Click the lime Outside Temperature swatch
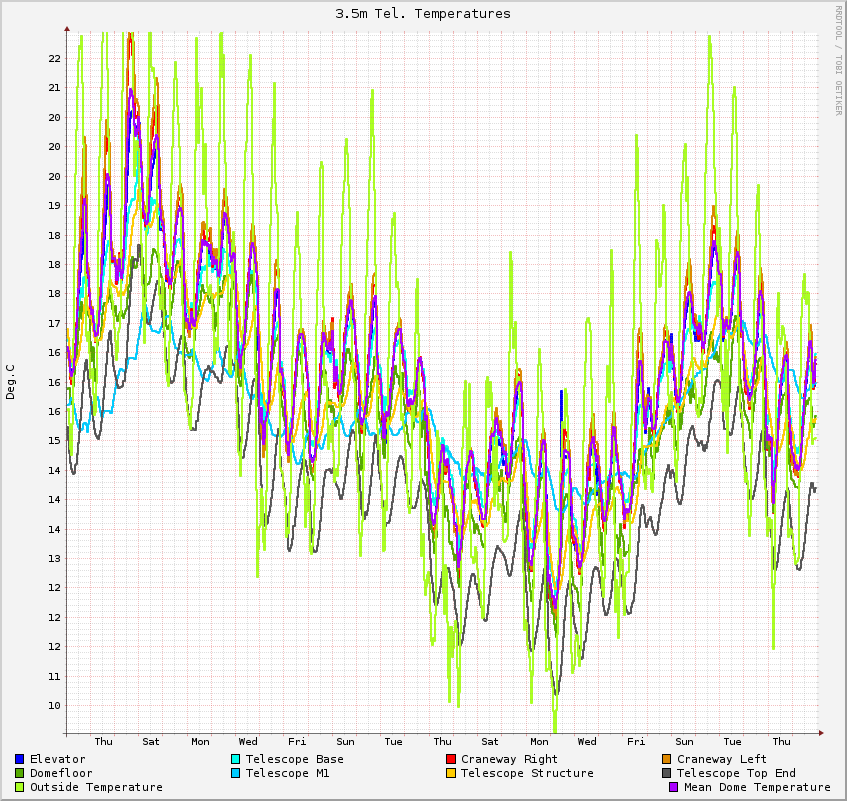 pyautogui.click(x=20, y=787)
